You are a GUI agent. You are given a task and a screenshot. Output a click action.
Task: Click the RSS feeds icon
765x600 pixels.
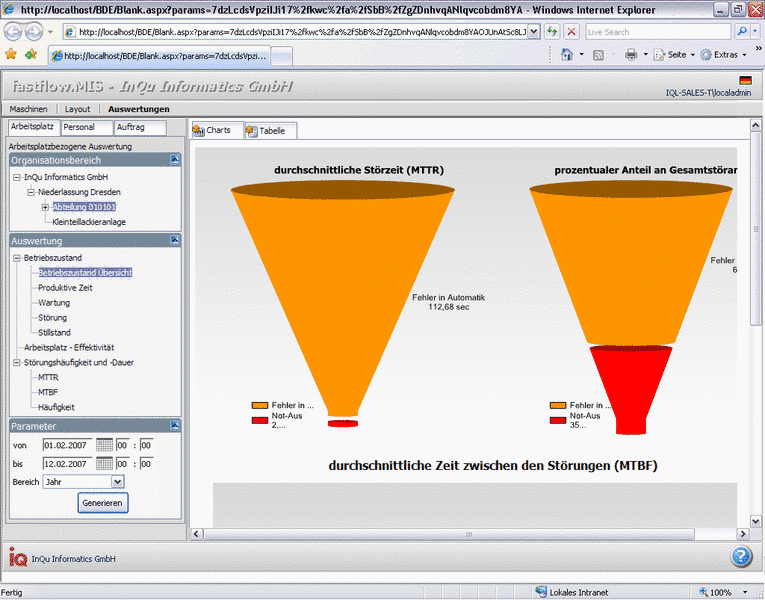(598, 55)
